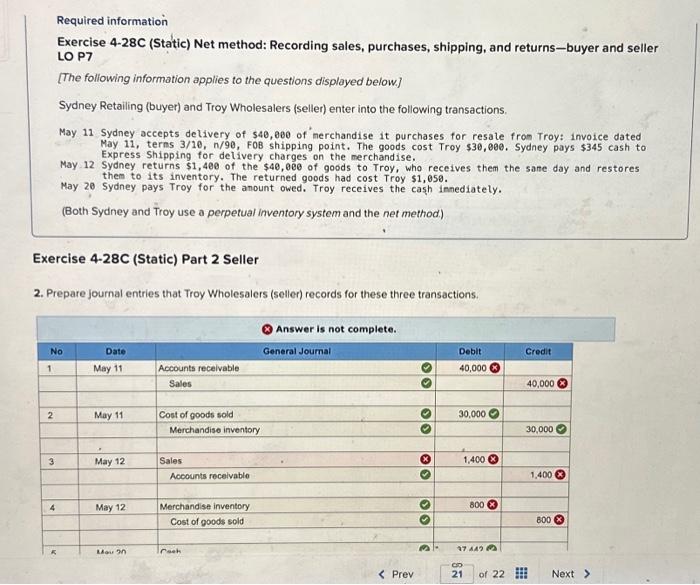The height and width of the screenshot is (585, 700).
Task: Select the Merchandise inventory account in entry 4
Action: [x=204, y=506]
